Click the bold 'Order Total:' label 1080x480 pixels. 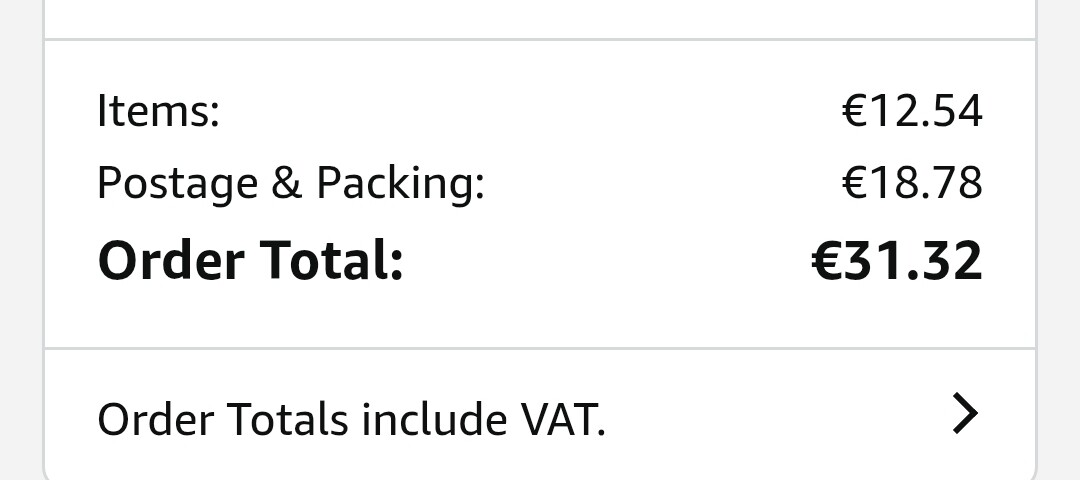(x=250, y=260)
